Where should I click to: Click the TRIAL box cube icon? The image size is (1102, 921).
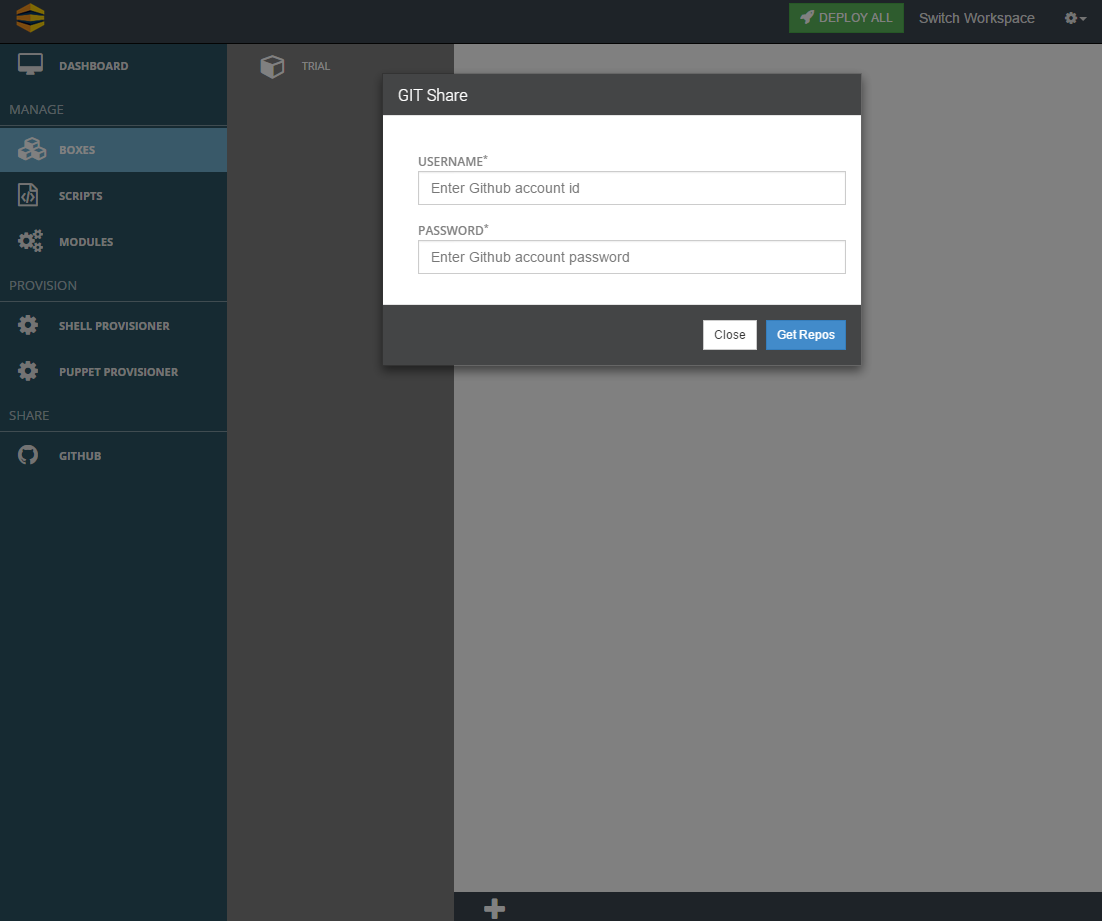(272, 66)
